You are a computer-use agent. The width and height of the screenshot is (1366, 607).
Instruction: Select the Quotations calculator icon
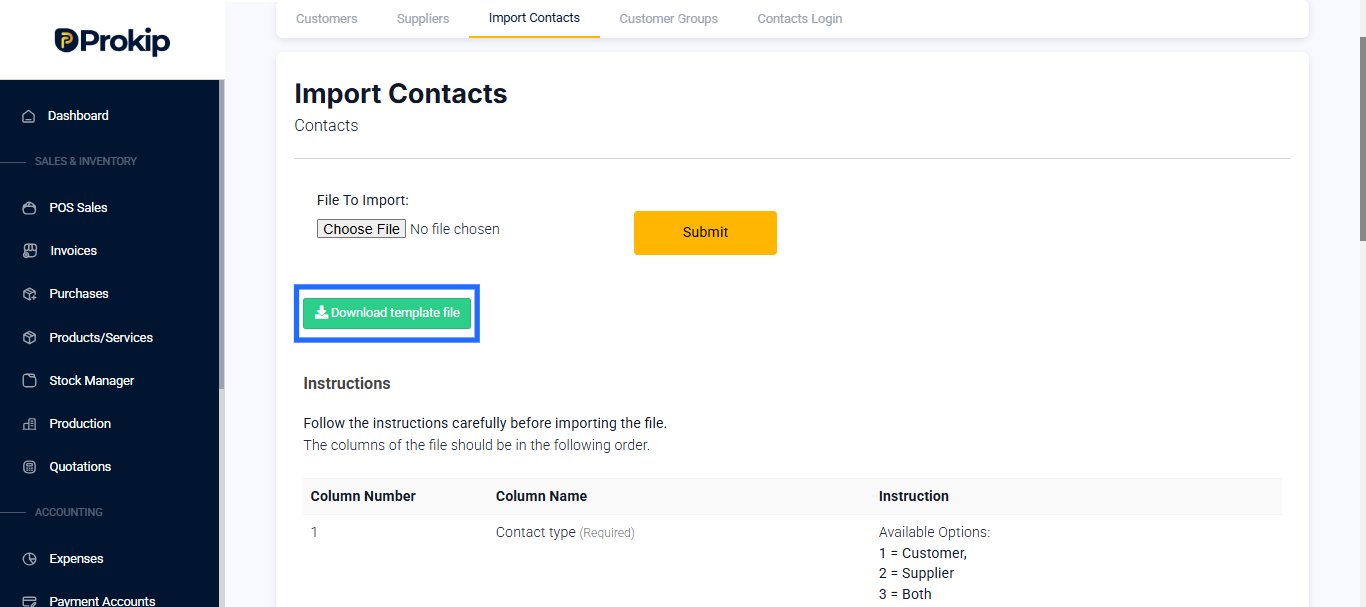[29, 467]
